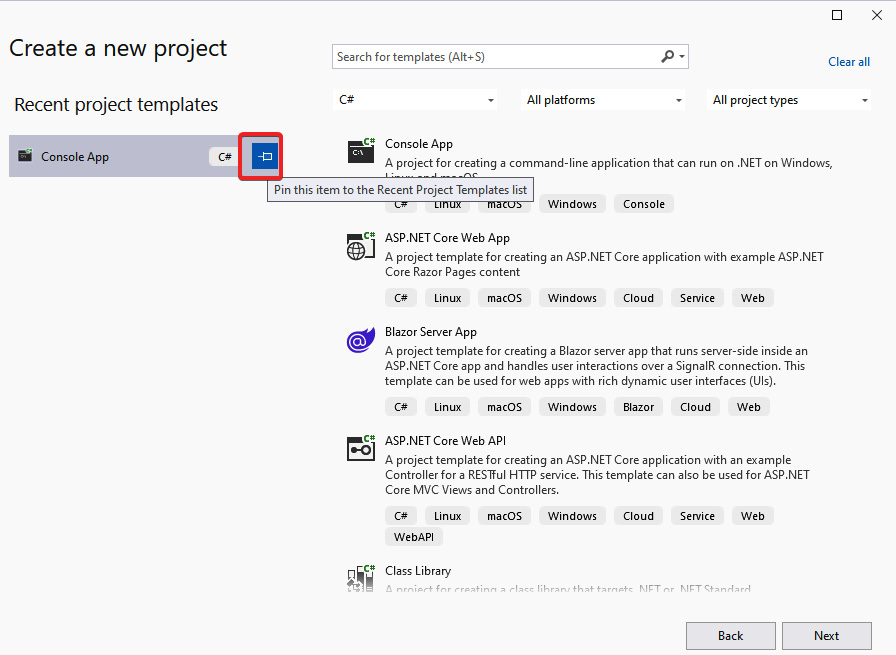Click the Class Library template icon
The width and height of the screenshot is (896, 655).
pyautogui.click(x=361, y=577)
